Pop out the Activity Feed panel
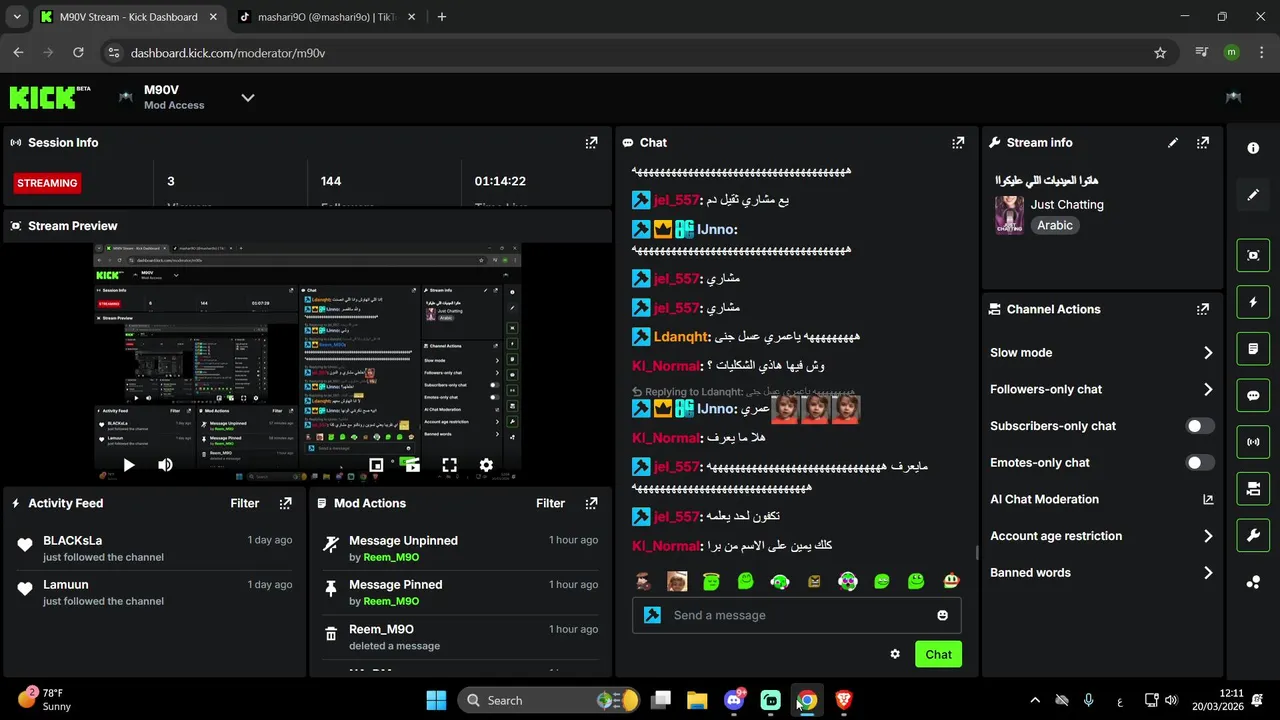The image size is (1280, 720). point(286,504)
